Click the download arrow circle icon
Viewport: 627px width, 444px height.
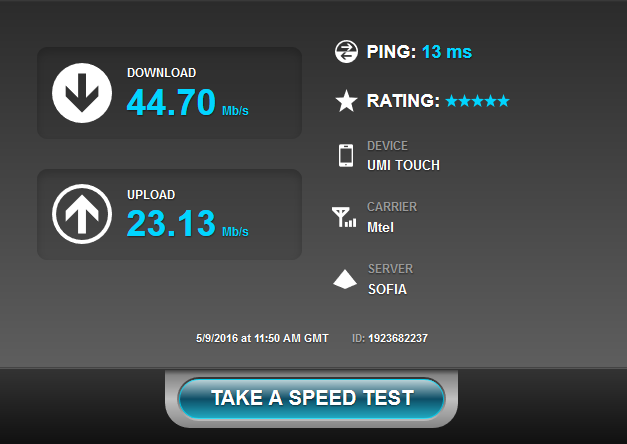[x=82, y=93]
